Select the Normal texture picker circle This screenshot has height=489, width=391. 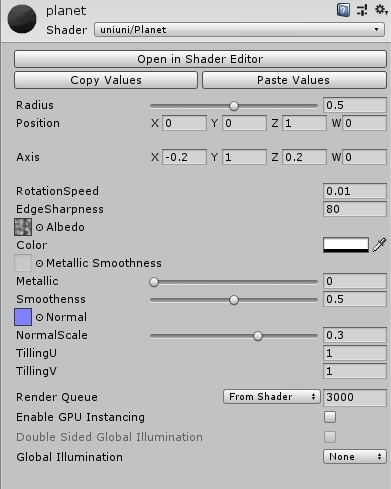[39, 317]
